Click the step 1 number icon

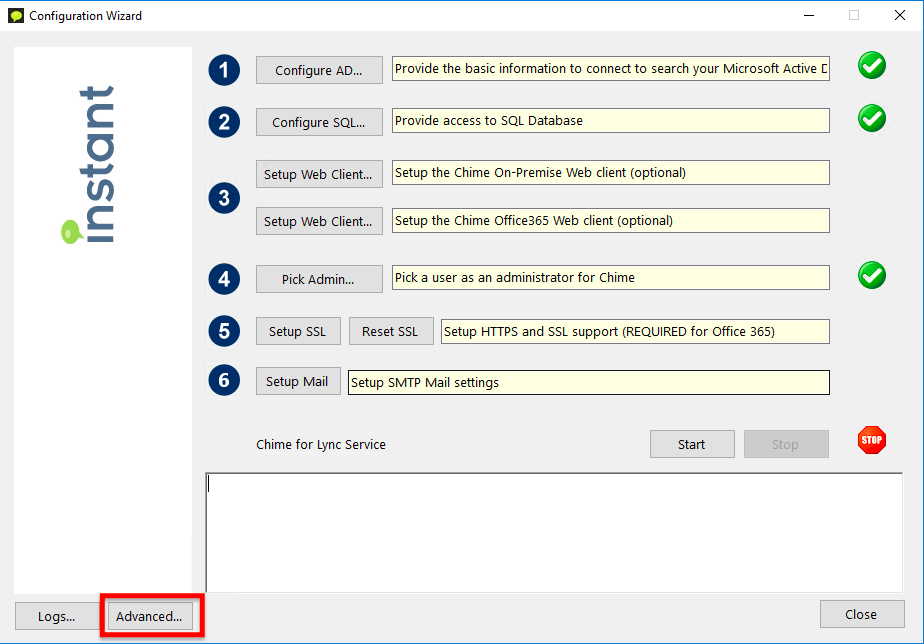(224, 70)
